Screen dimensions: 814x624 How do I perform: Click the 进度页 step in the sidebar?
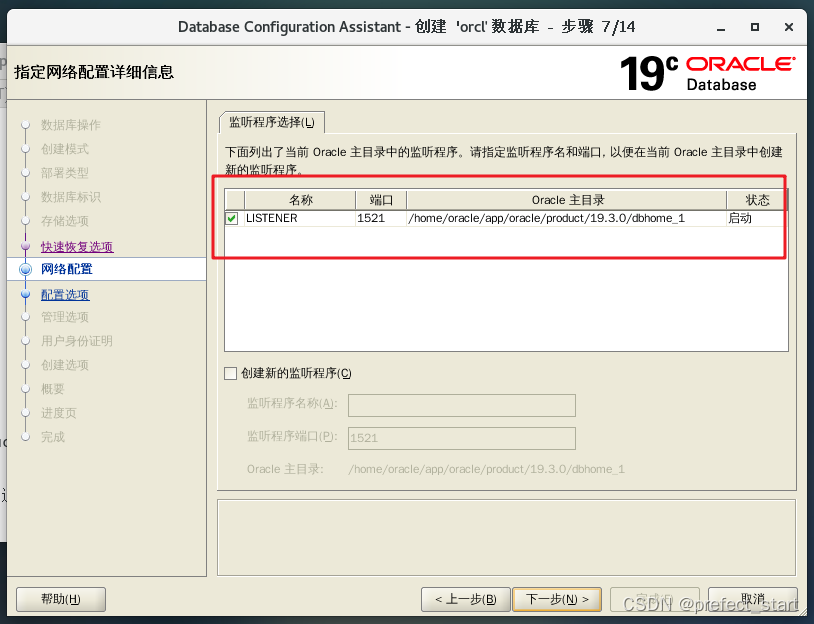click(59, 413)
